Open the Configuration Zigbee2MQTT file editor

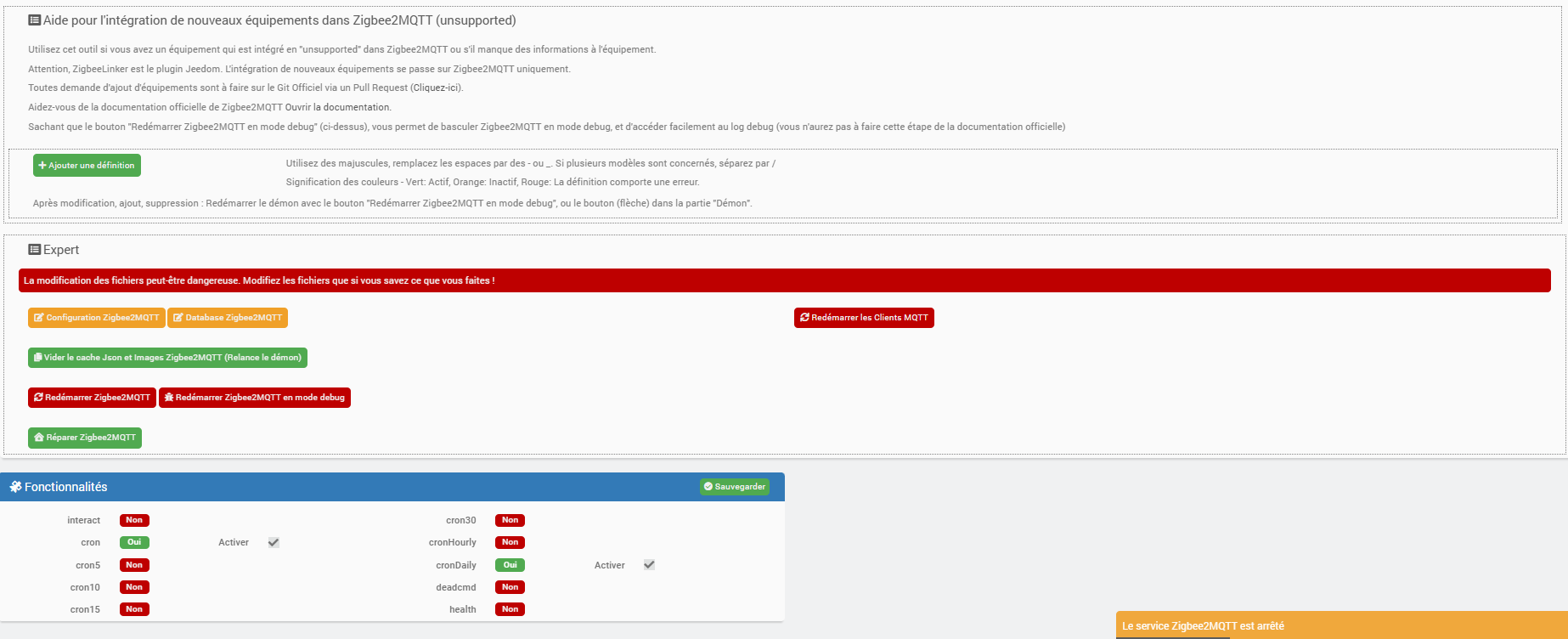[97, 318]
